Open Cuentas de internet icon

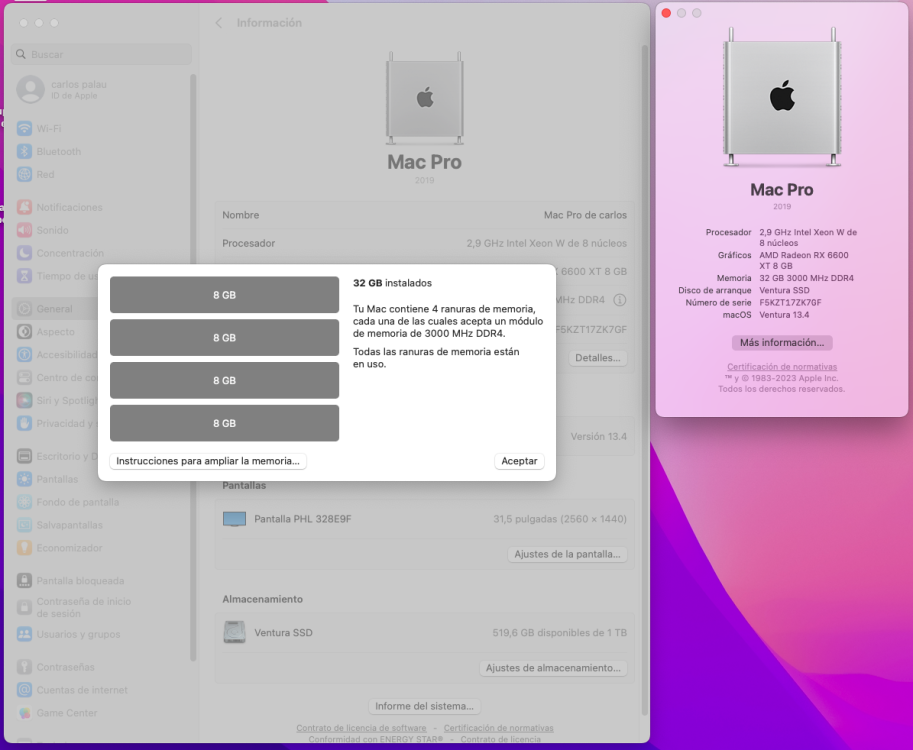pos(24,690)
